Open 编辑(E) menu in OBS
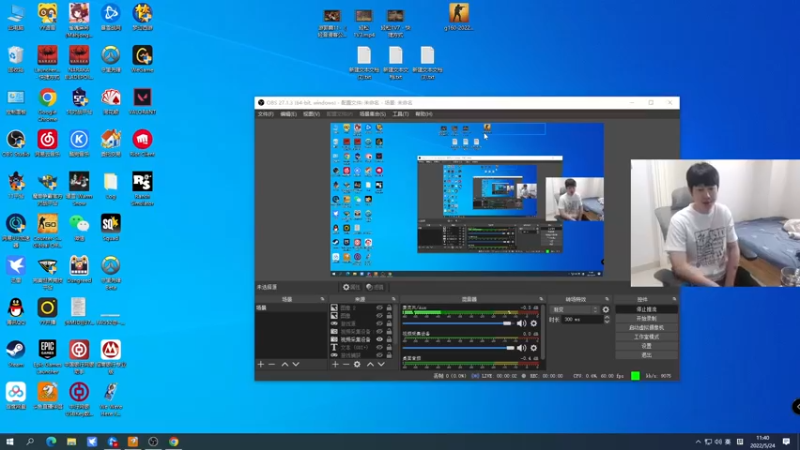 [x=288, y=114]
